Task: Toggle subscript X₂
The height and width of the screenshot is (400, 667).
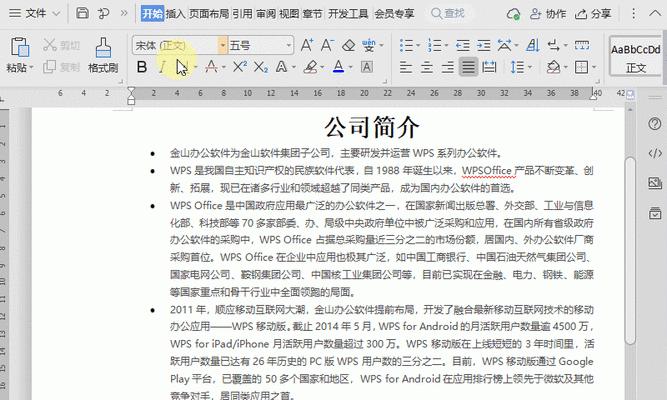Action: coord(261,67)
